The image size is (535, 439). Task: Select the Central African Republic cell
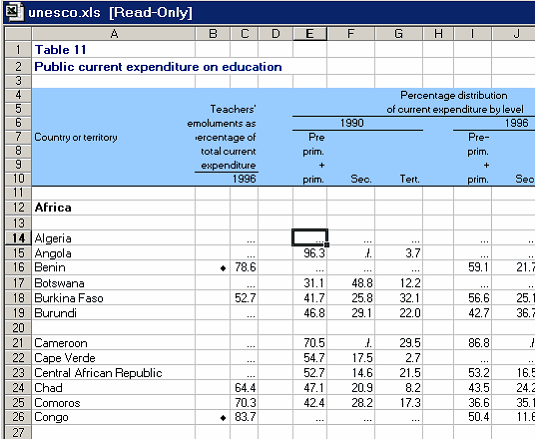tap(114, 372)
